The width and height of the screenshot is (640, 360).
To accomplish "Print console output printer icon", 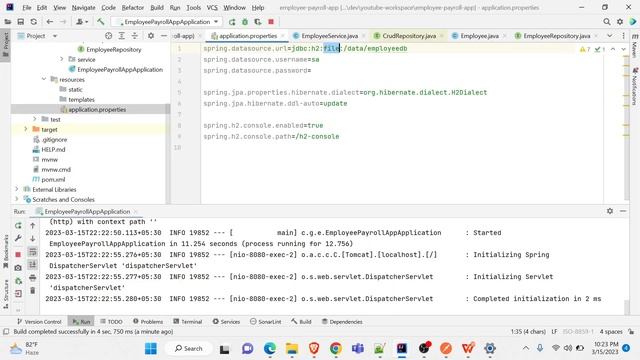I will click(x=33, y=278).
